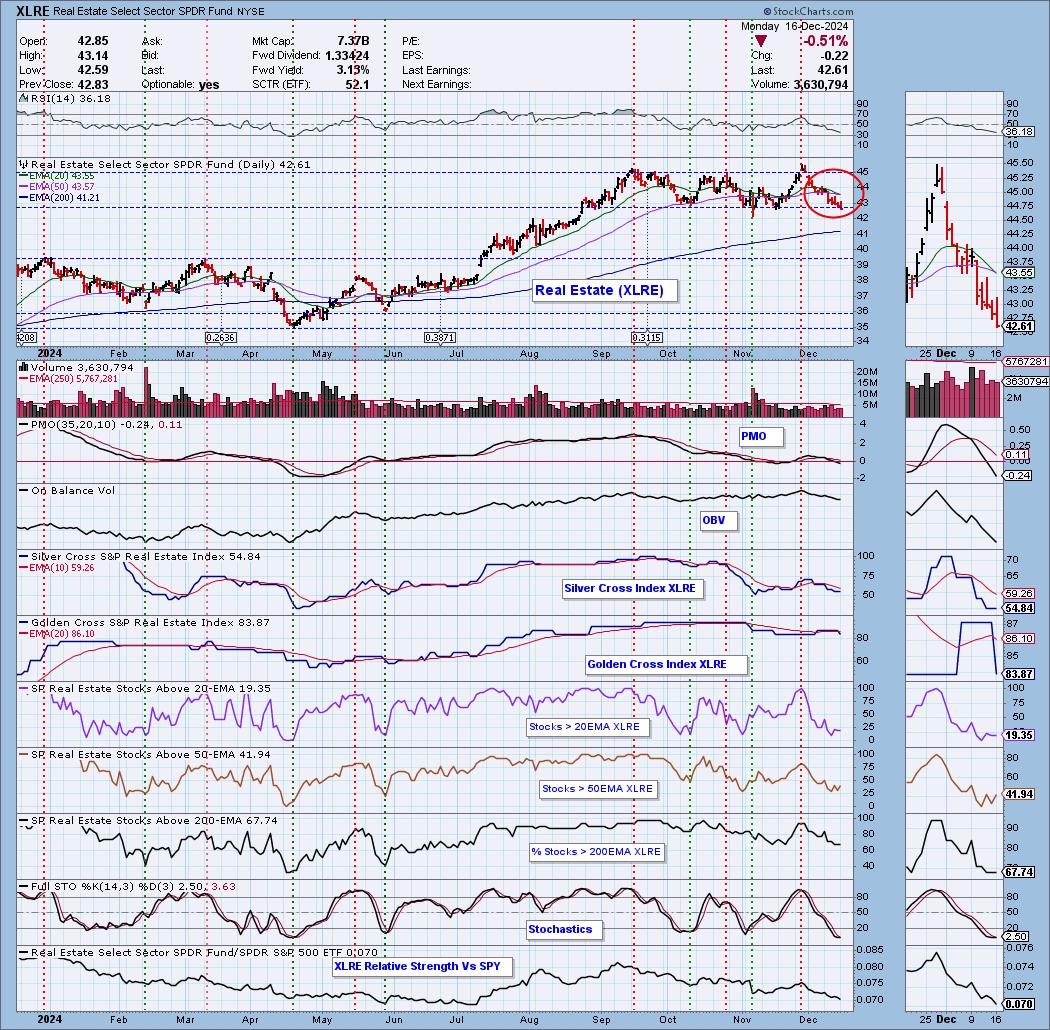Select the fund name 'Real Estate Select Sector SPDR Fund'

tap(142, 11)
